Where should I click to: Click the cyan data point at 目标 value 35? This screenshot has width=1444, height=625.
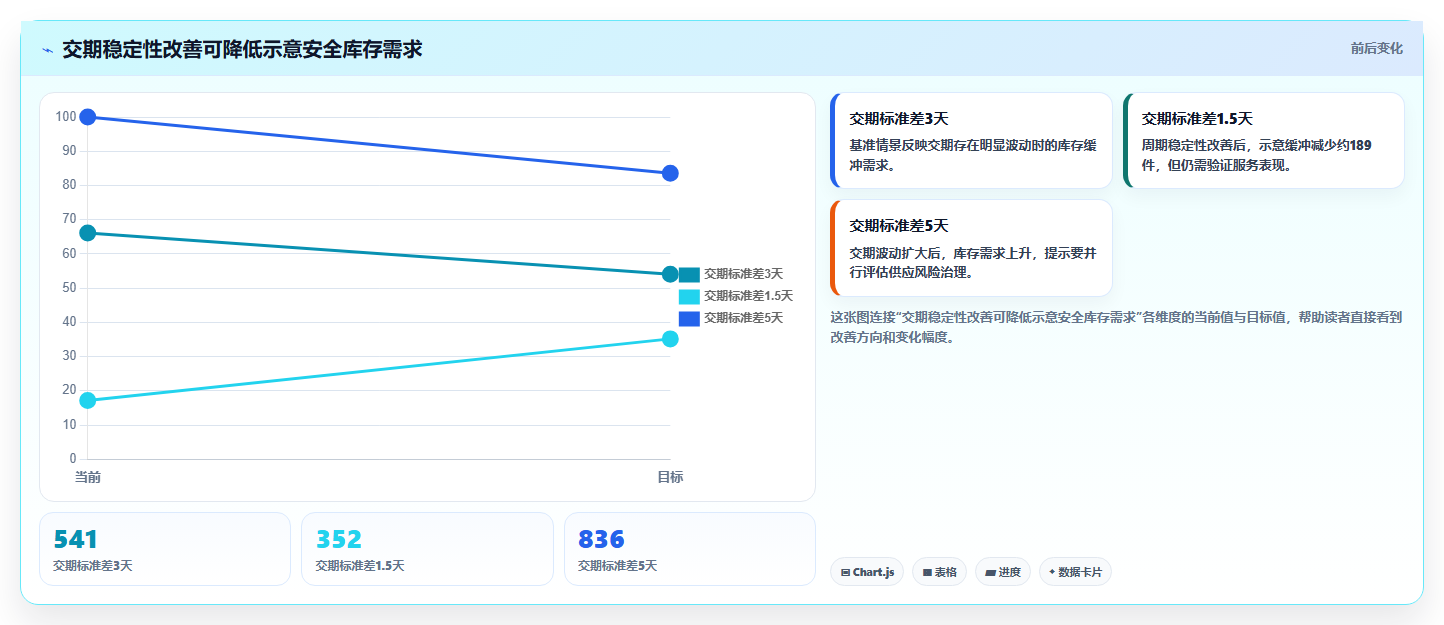(x=670, y=339)
